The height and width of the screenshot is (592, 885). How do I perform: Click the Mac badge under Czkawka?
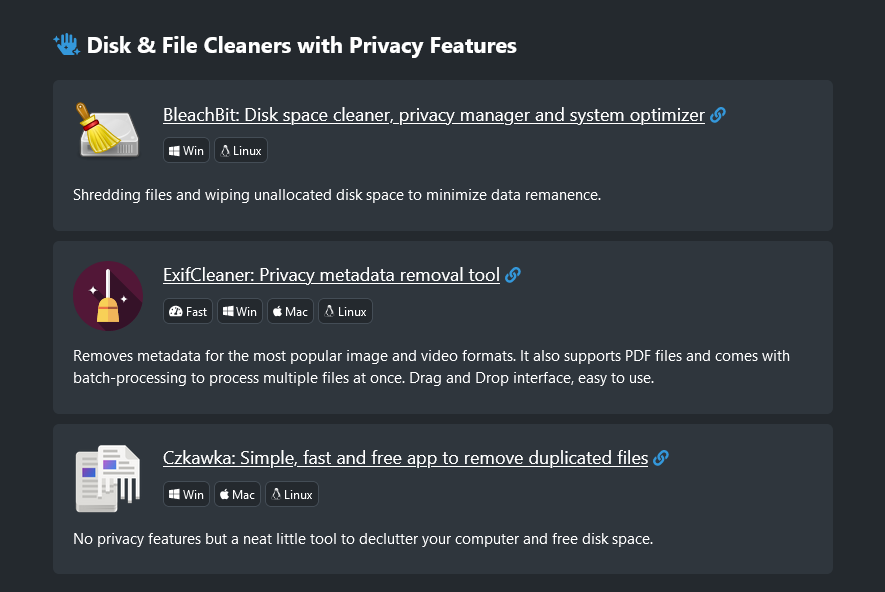[x=237, y=494]
